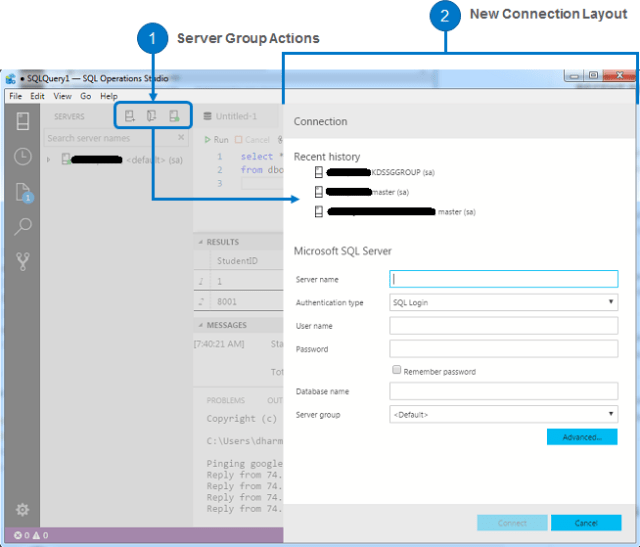640x547 pixels.
Task: Open the Go menu
Action: [x=85, y=96]
